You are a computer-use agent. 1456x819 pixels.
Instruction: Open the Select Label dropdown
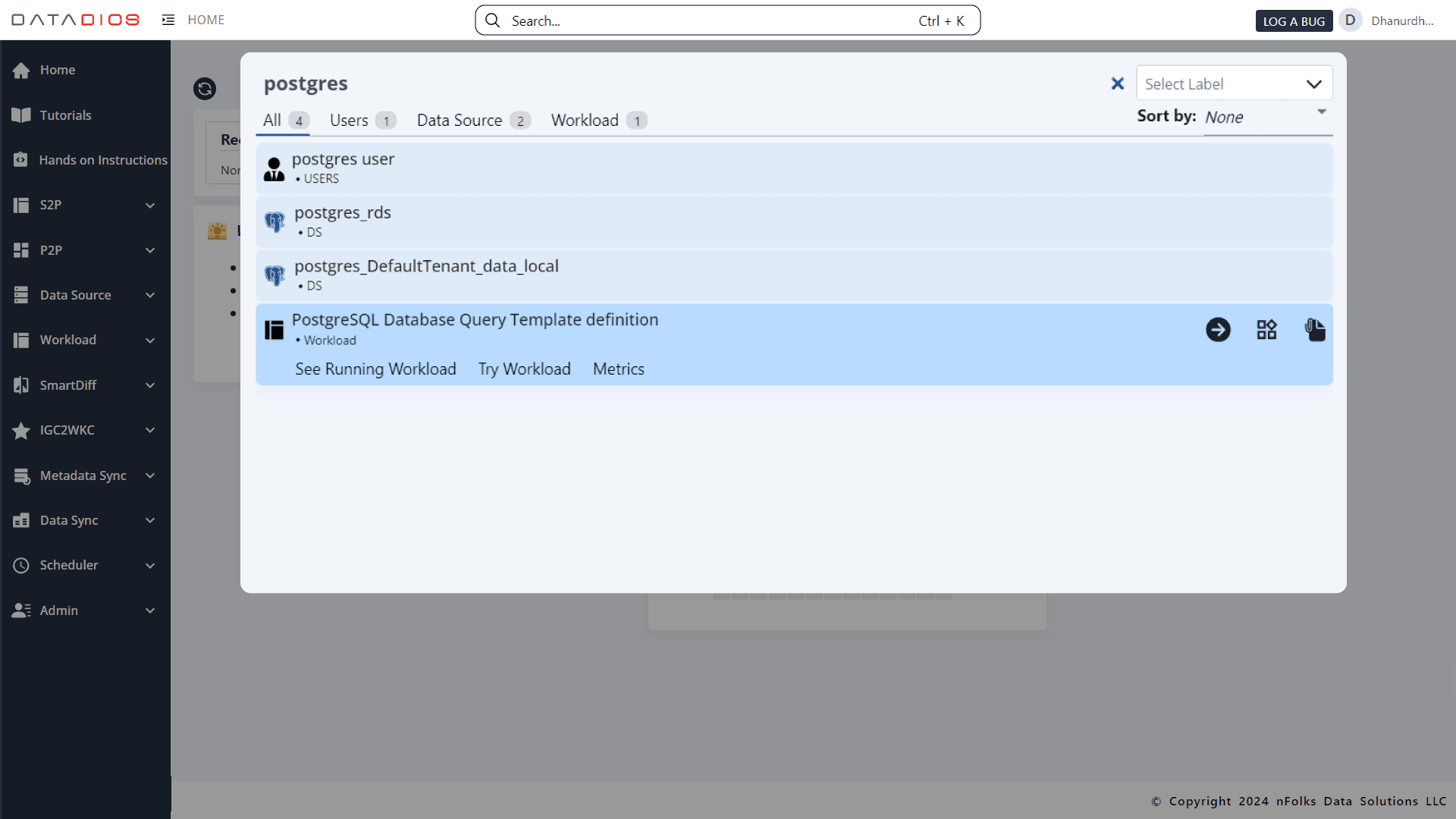[x=1234, y=83]
